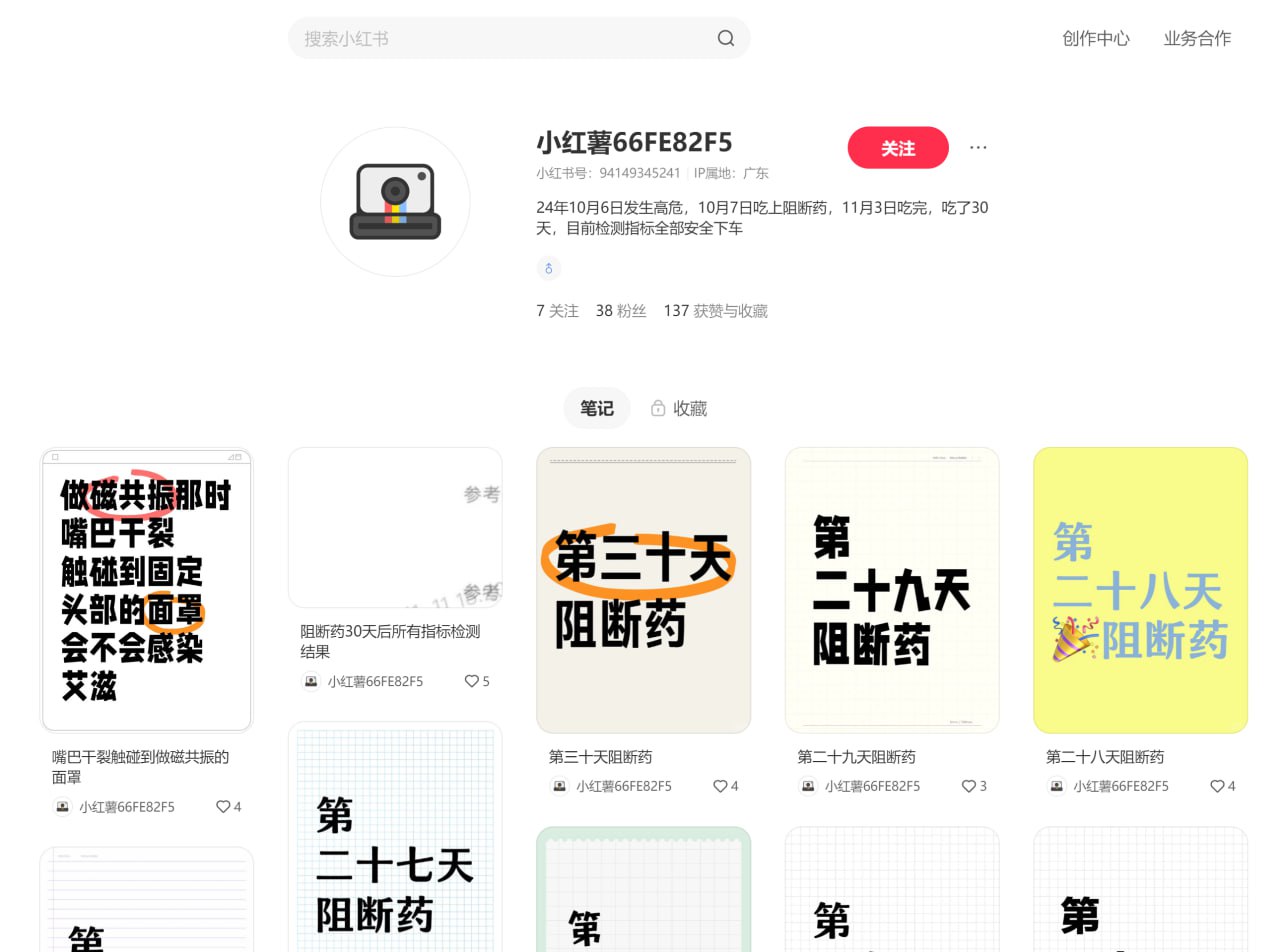1280x952 pixels.
Task: Click the blue gender badge below the bio
Action: tap(548, 268)
